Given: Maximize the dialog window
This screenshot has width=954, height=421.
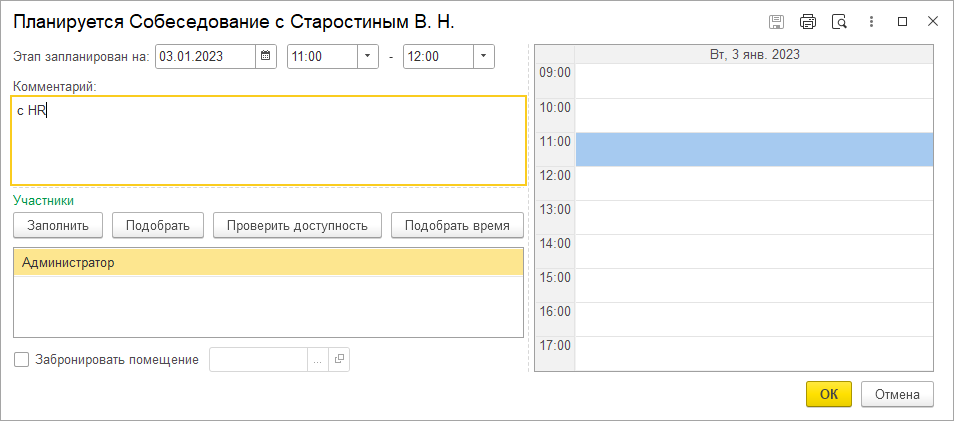Looking at the screenshot, I should pyautogui.click(x=903, y=21).
